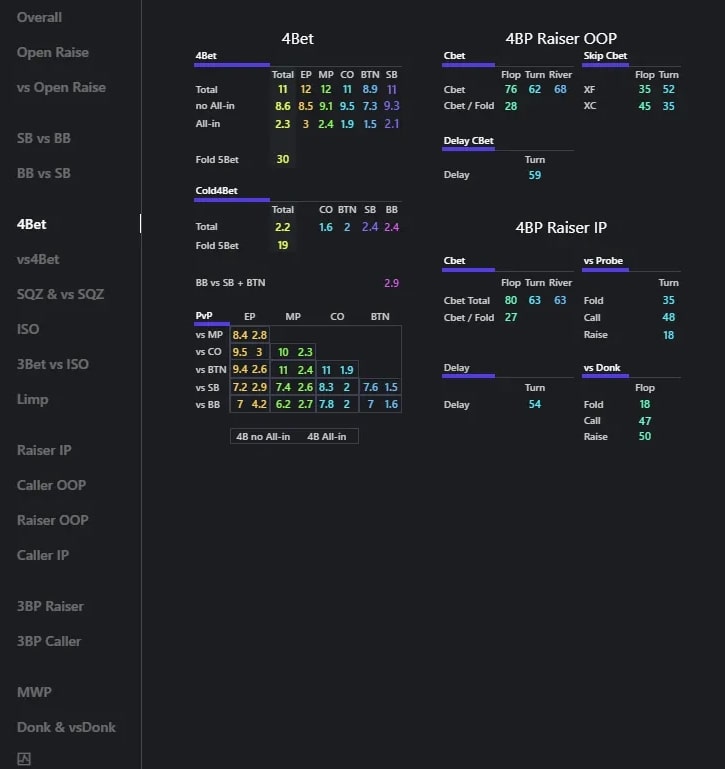Select the 4B no All-in legend label
This screenshot has height=769, width=725.
[x=262, y=436]
